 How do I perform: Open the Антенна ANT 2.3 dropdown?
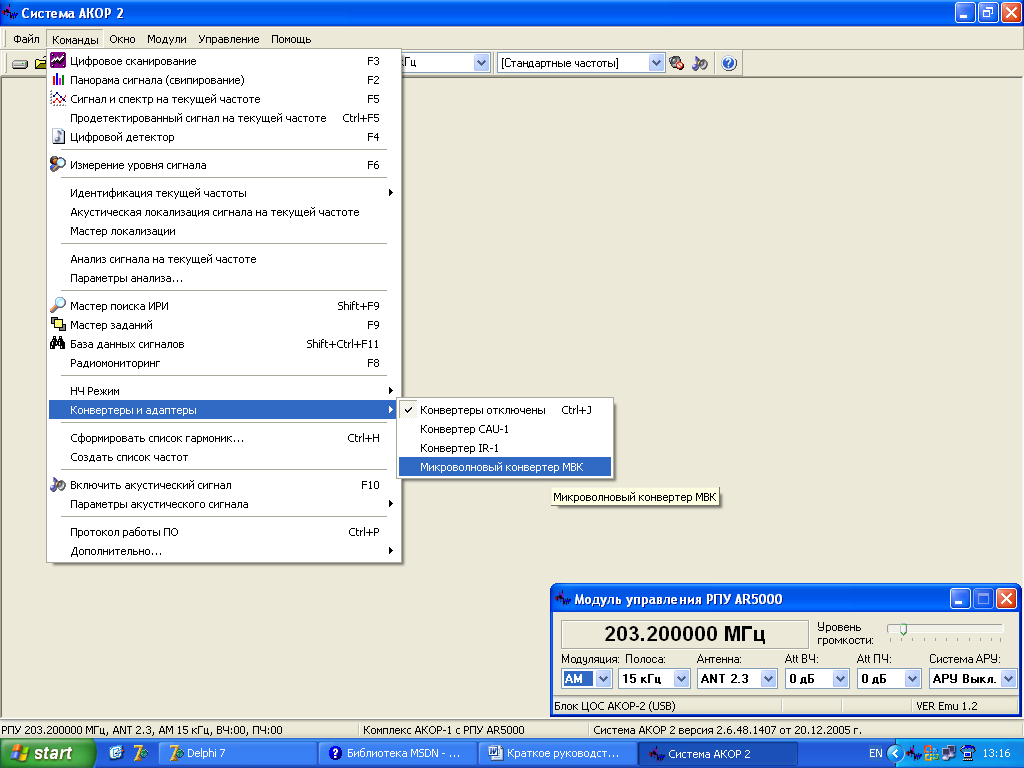coord(769,679)
